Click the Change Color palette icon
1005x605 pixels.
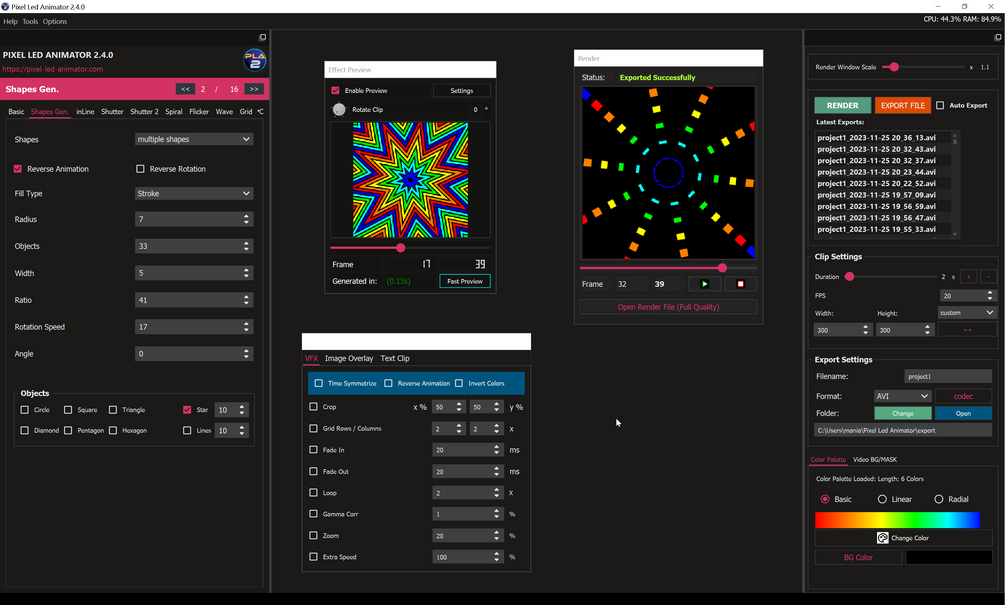[x=883, y=538]
